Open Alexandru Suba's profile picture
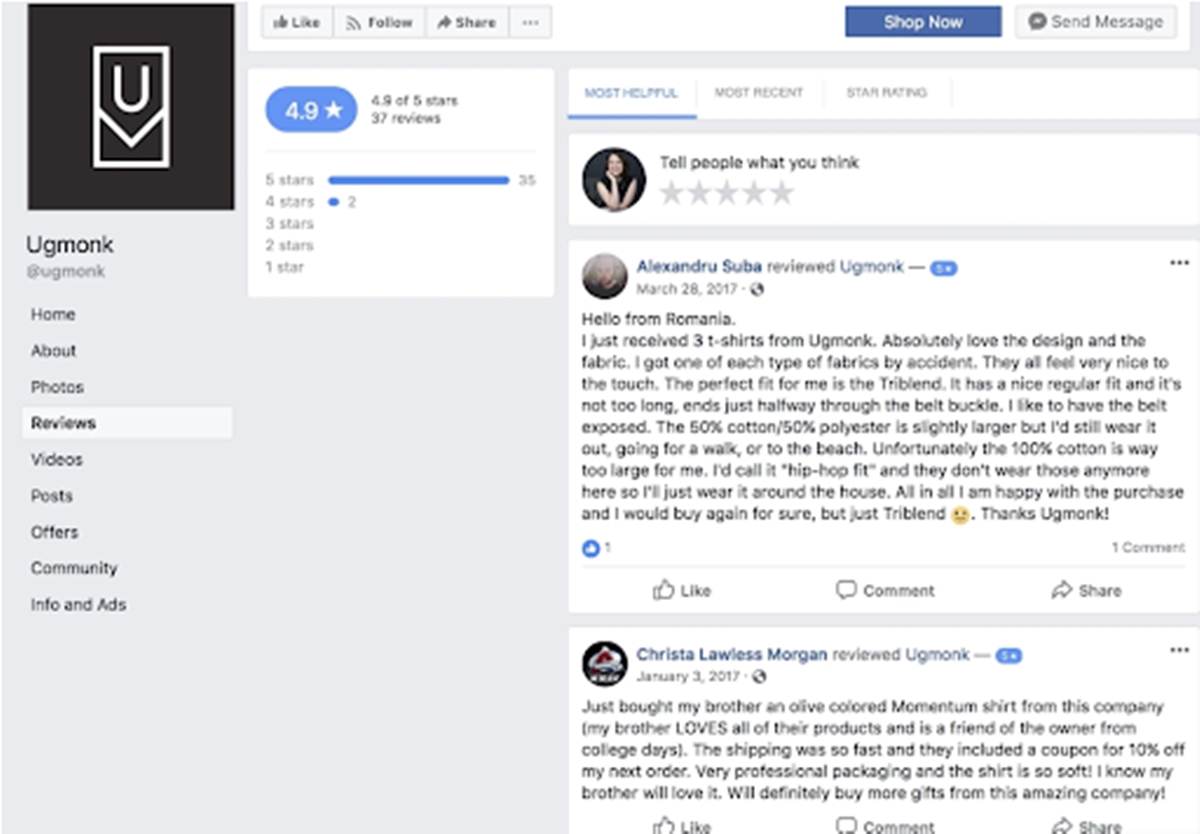Viewport: 1200px width, 834px height. pyautogui.click(x=605, y=276)
